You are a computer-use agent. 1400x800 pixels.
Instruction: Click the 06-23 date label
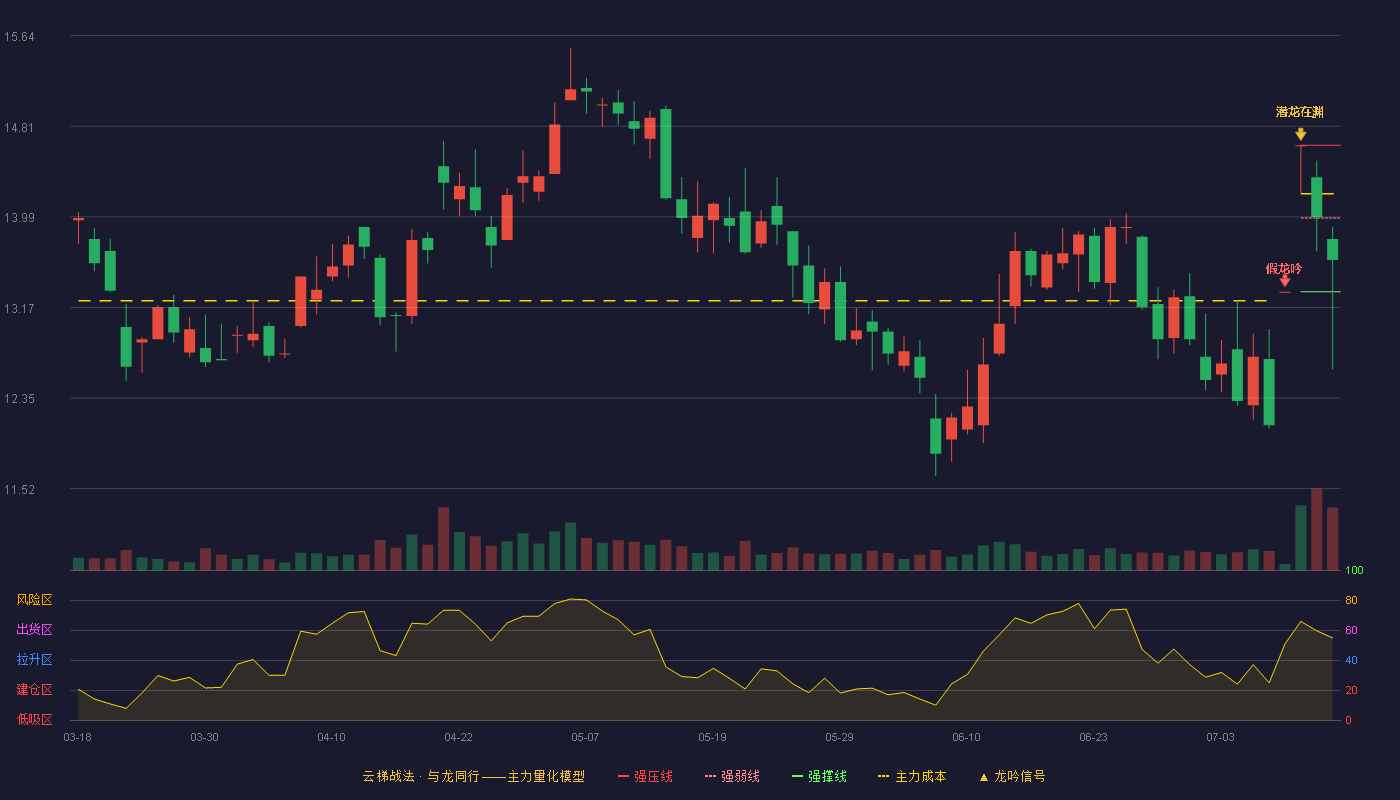click(1093, 737)
